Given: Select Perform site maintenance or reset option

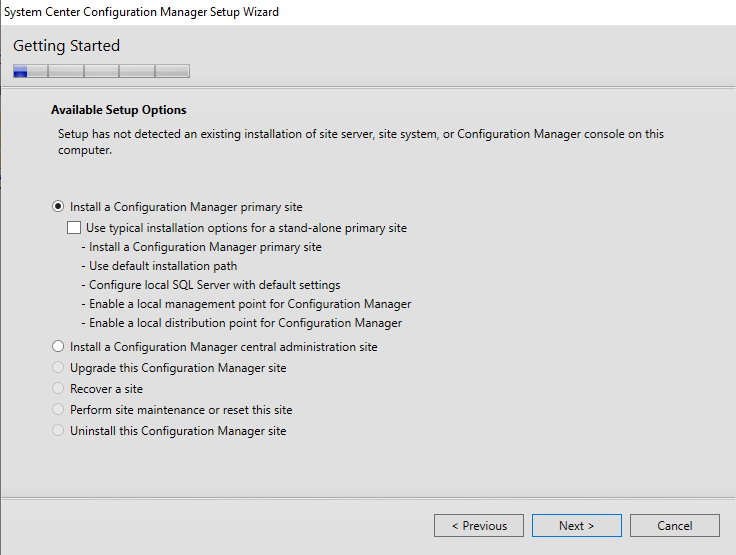Looking at the screenshot, I should 58,409.
